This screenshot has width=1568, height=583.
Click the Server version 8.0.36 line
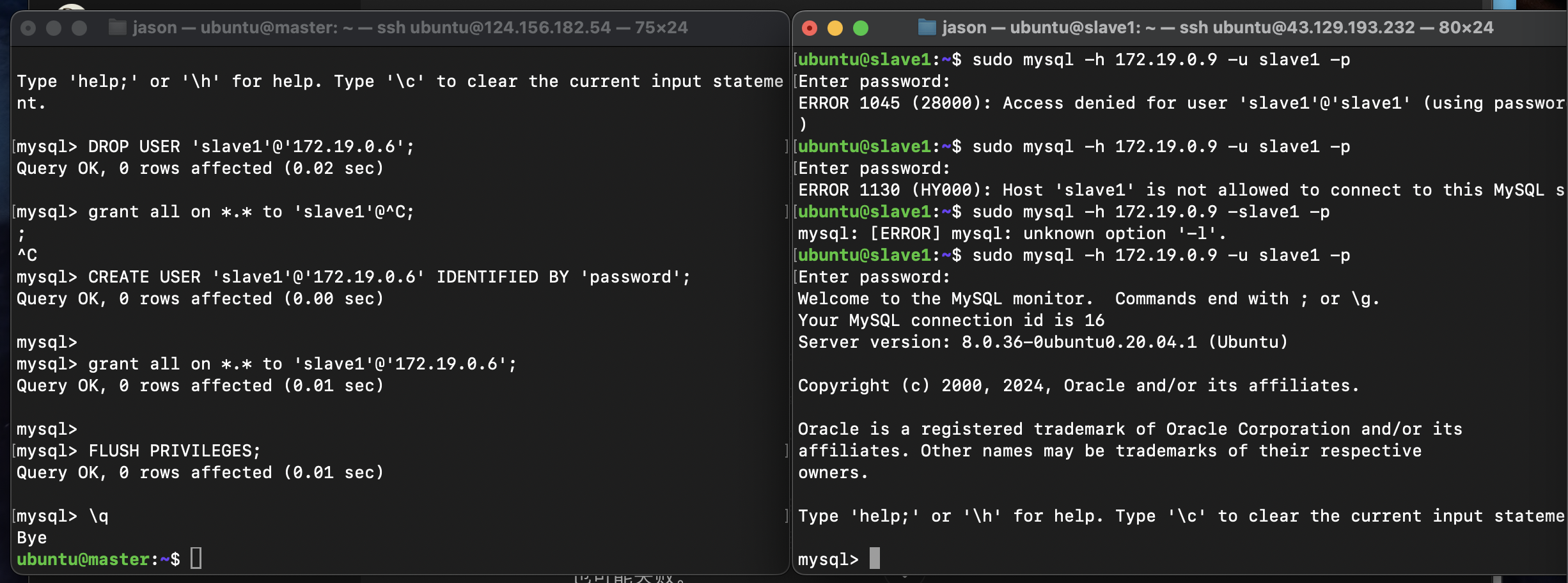[x=1043, y=342]
